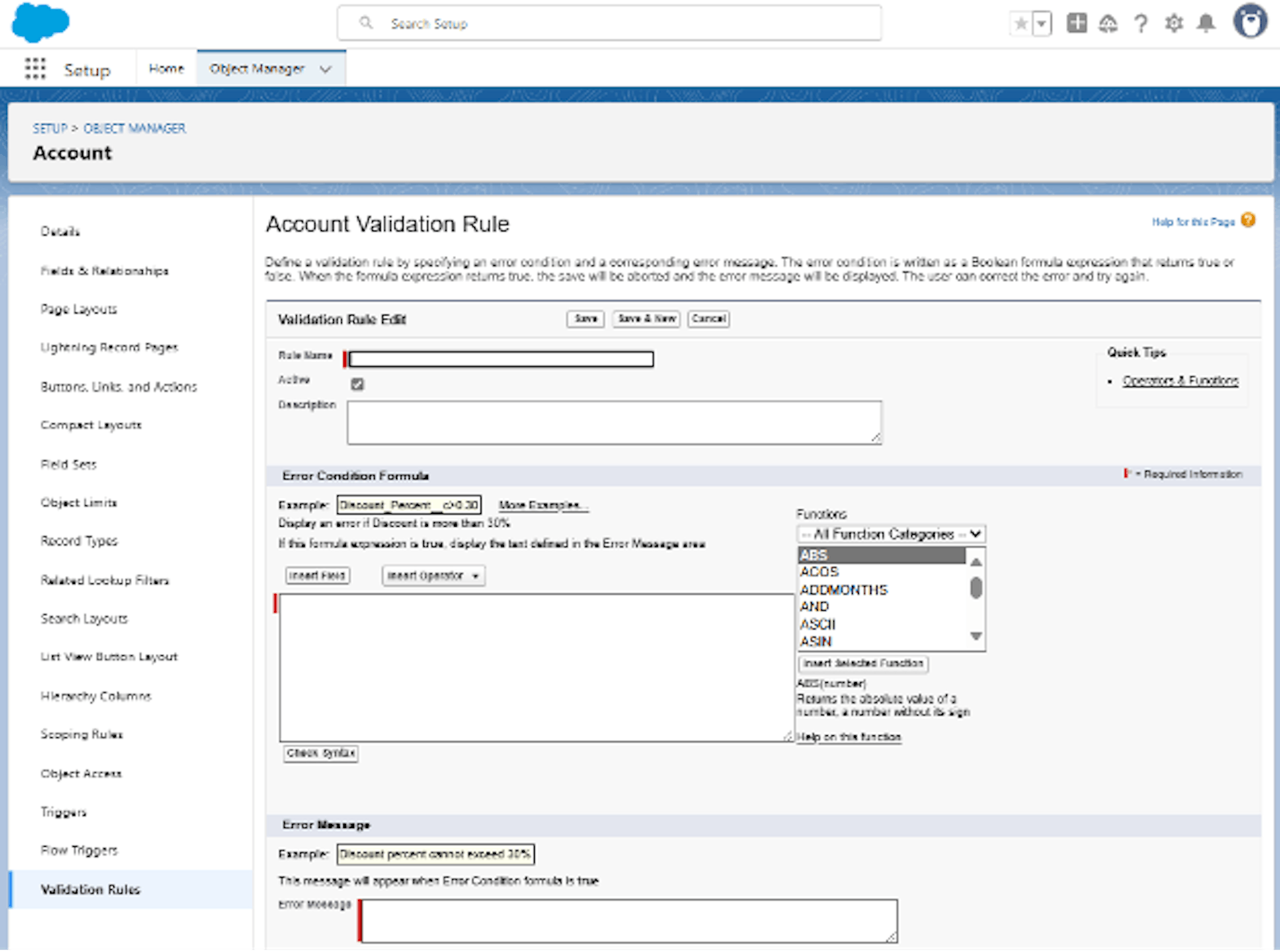The height and width of the screenshot is (952, 1280).
Task: Open Buttons, Links, and Actions
Action: (119, 387)
